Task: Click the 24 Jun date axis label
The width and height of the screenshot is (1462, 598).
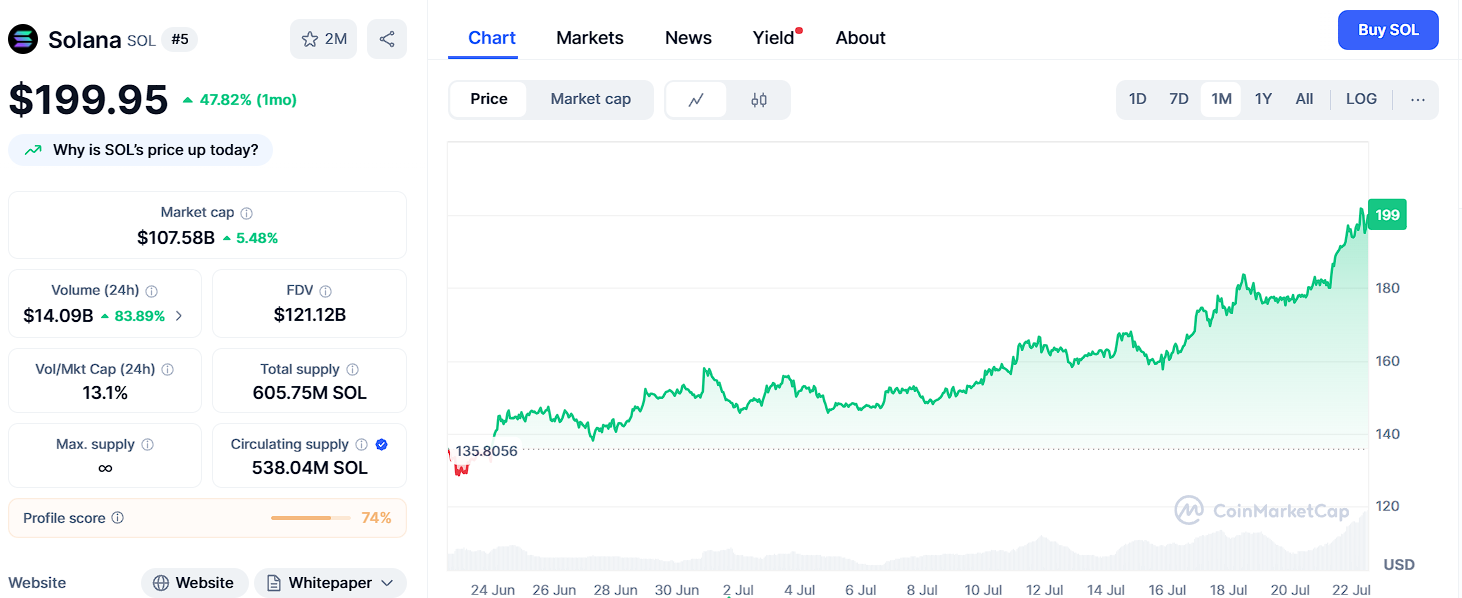Action: click(493, 590)
